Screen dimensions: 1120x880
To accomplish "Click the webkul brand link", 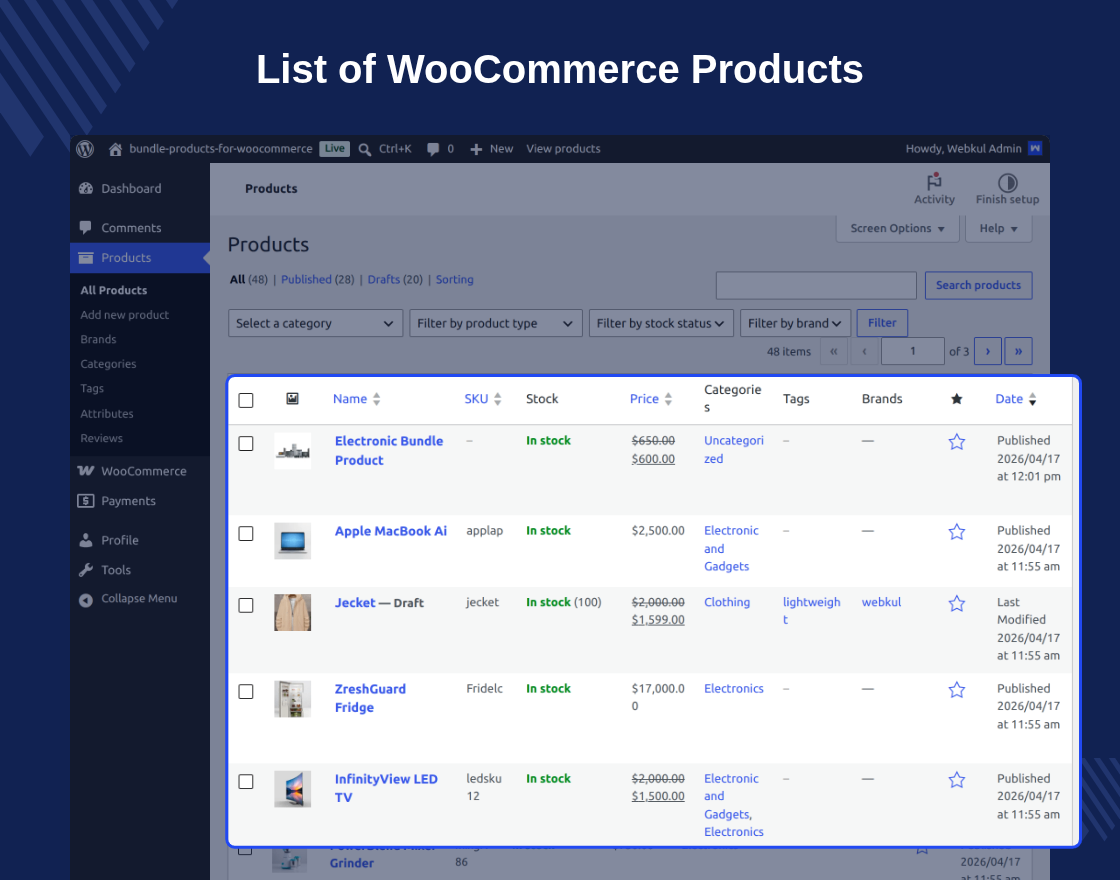I will (881, 602).
